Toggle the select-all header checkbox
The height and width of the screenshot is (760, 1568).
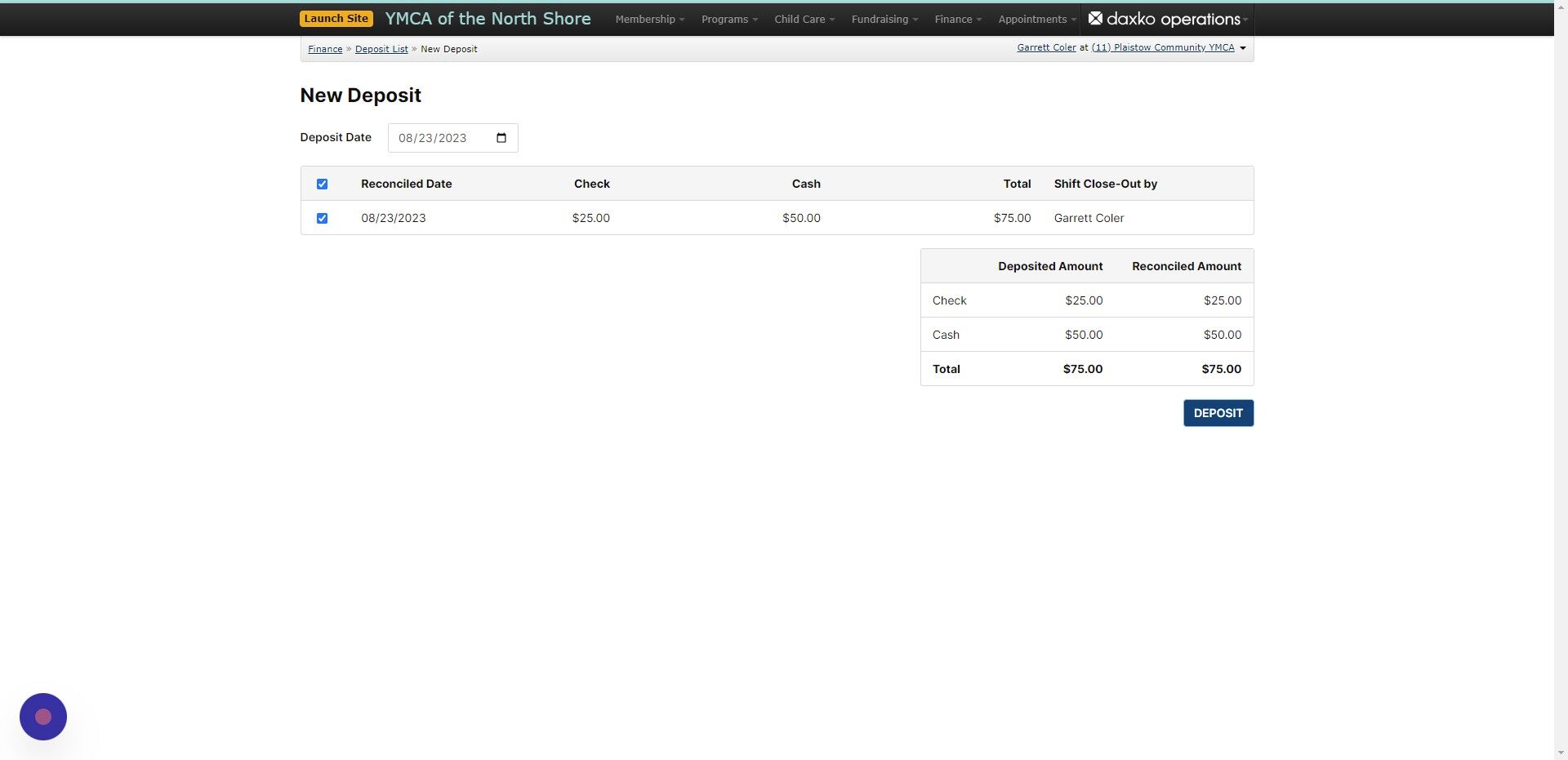[x=322, y=184]
